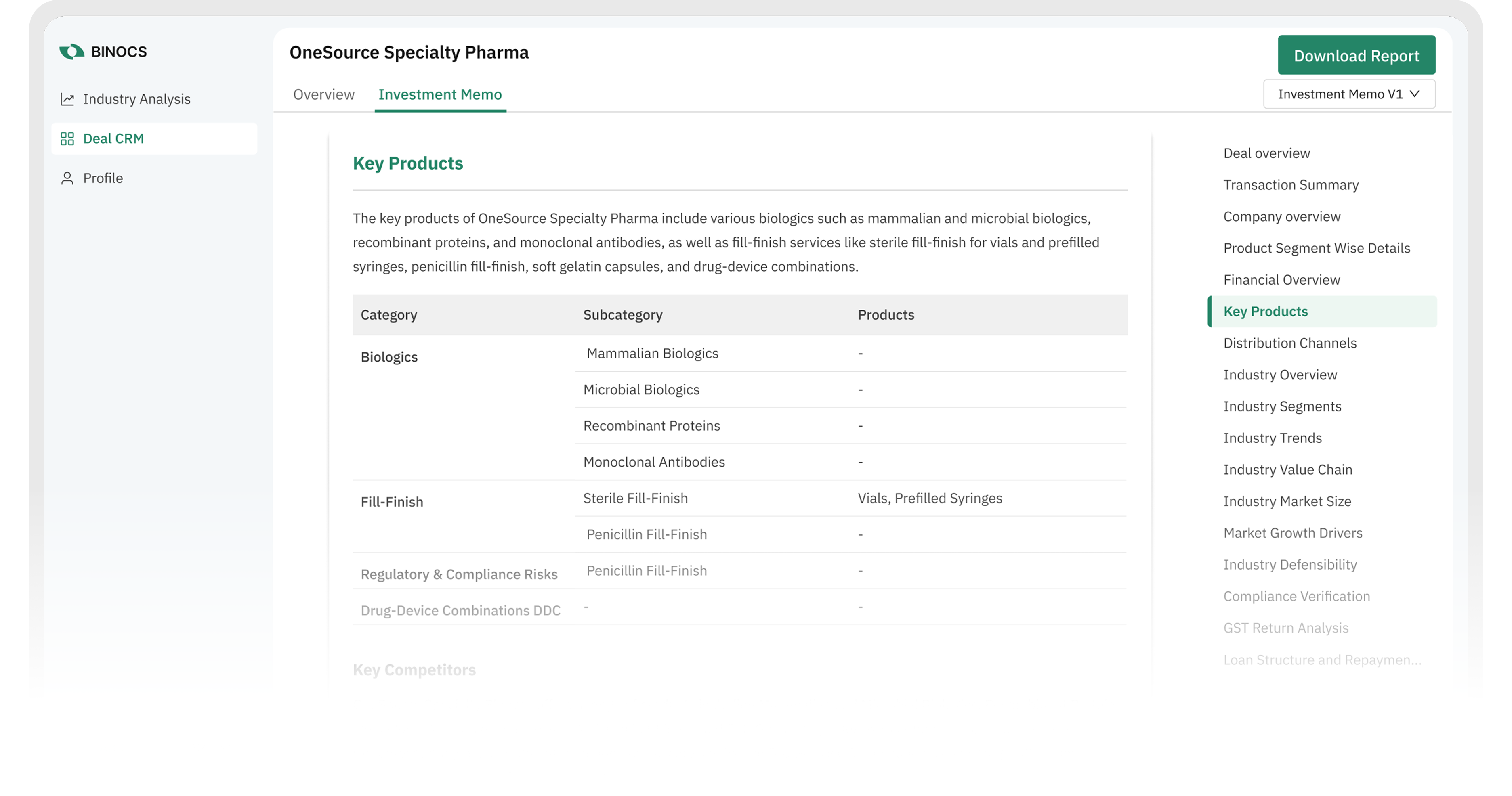Click the BINOCS eye logo icon

(71, 52)
